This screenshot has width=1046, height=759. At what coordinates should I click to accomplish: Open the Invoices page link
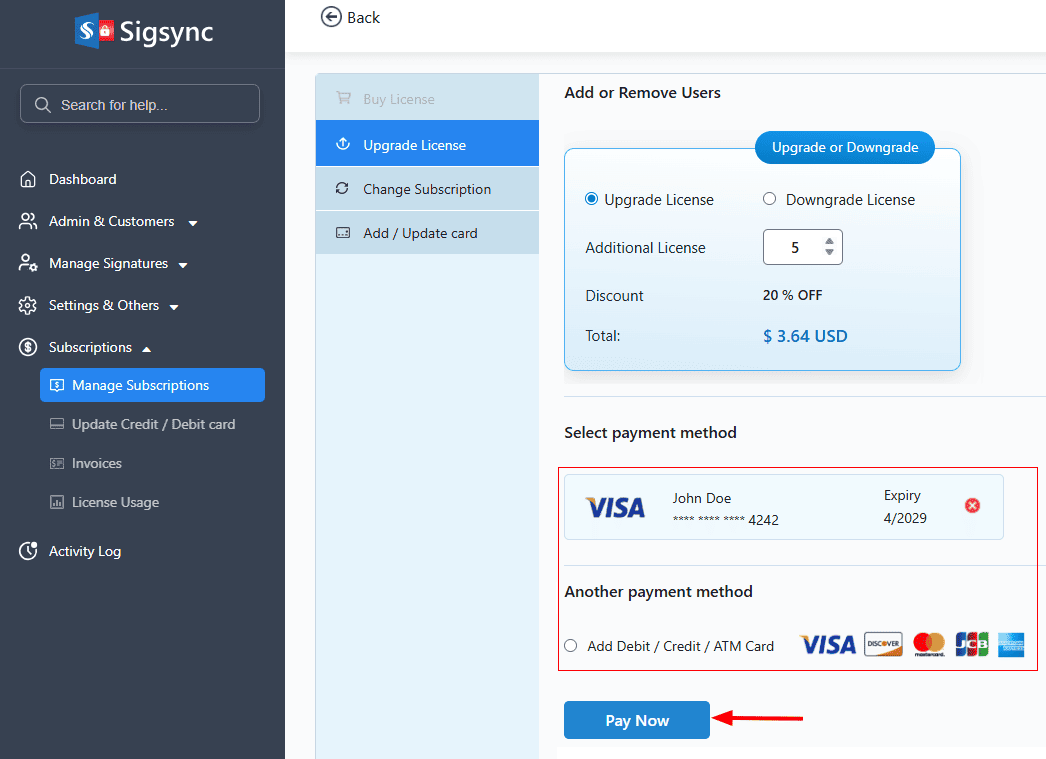(97, 464)
